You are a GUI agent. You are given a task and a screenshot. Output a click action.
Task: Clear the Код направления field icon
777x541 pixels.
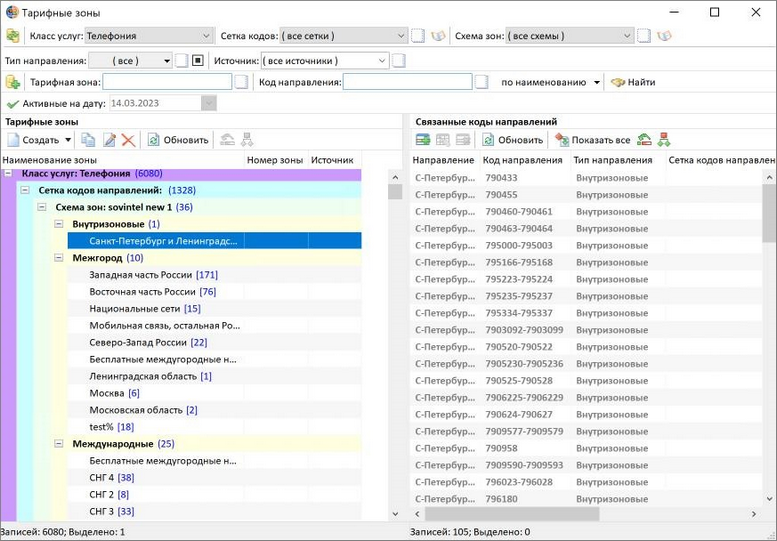[482, 82]
